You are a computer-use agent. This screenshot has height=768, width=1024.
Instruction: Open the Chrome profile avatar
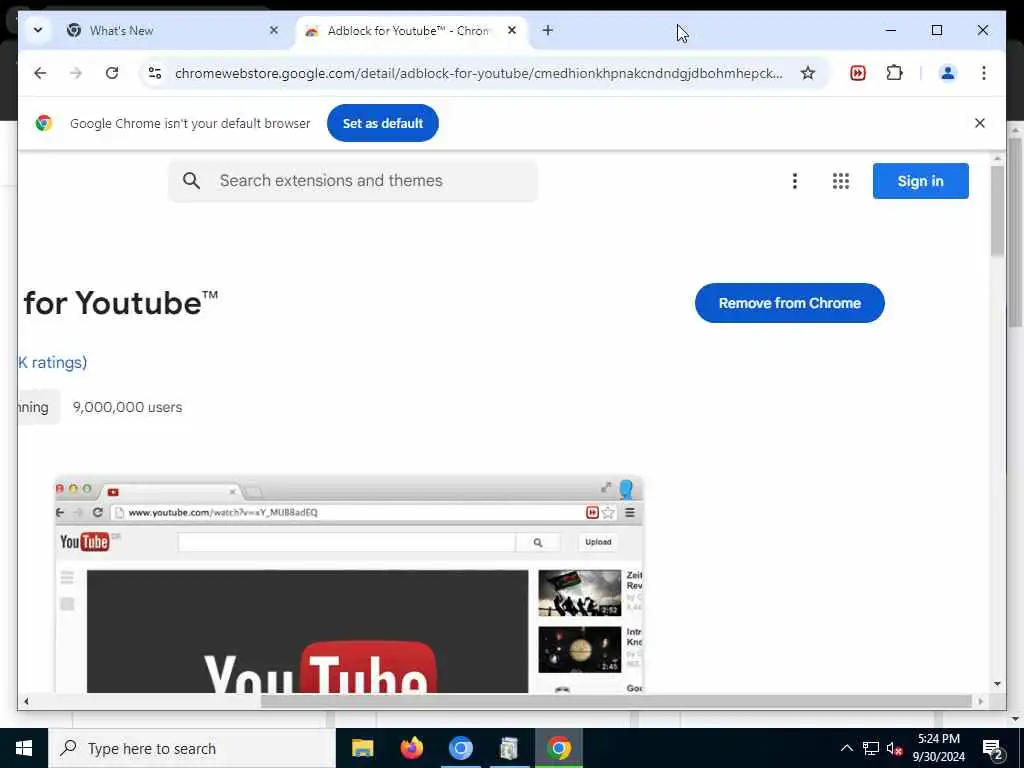948,72
